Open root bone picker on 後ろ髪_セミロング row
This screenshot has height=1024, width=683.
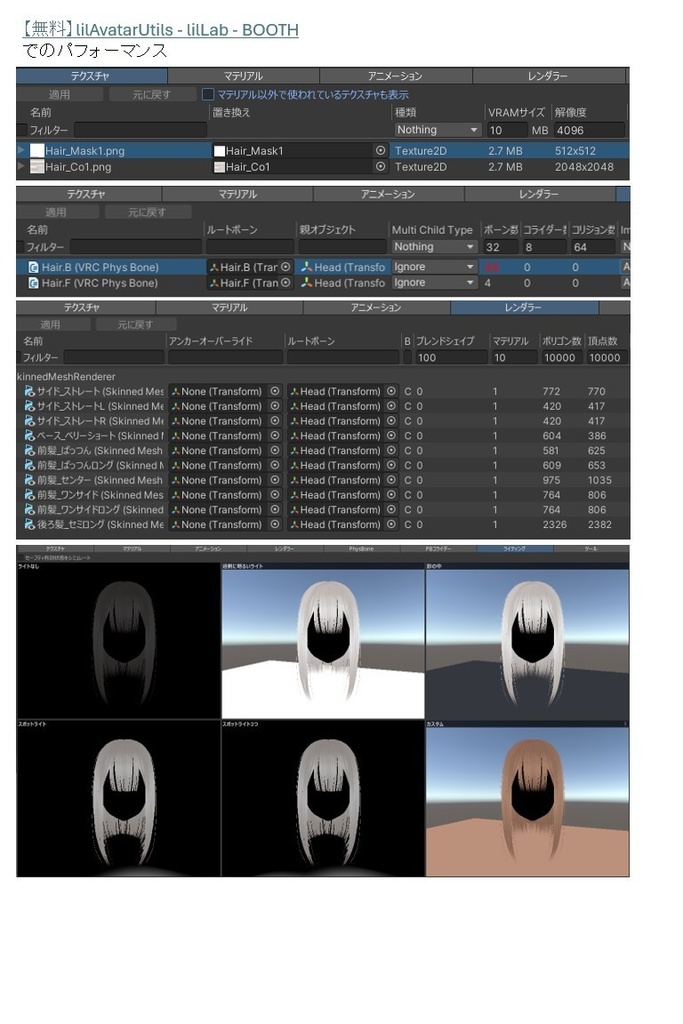pyautogui.click(x=391, y=524)
